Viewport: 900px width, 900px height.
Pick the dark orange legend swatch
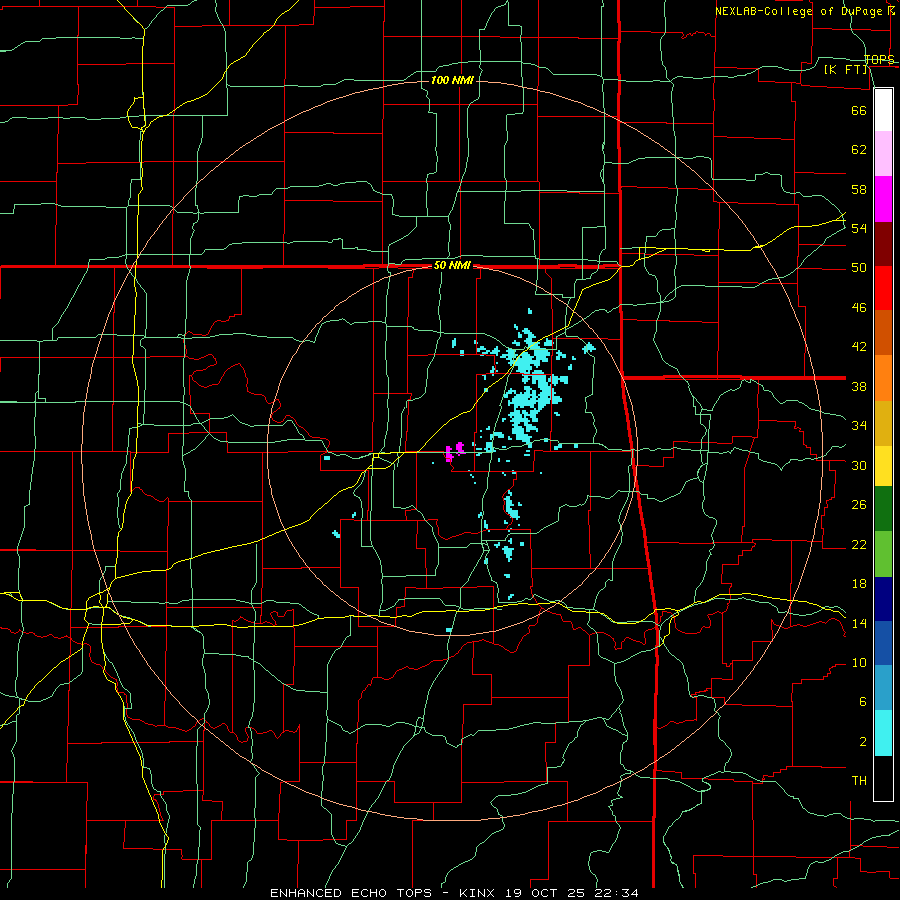(883, 333)
